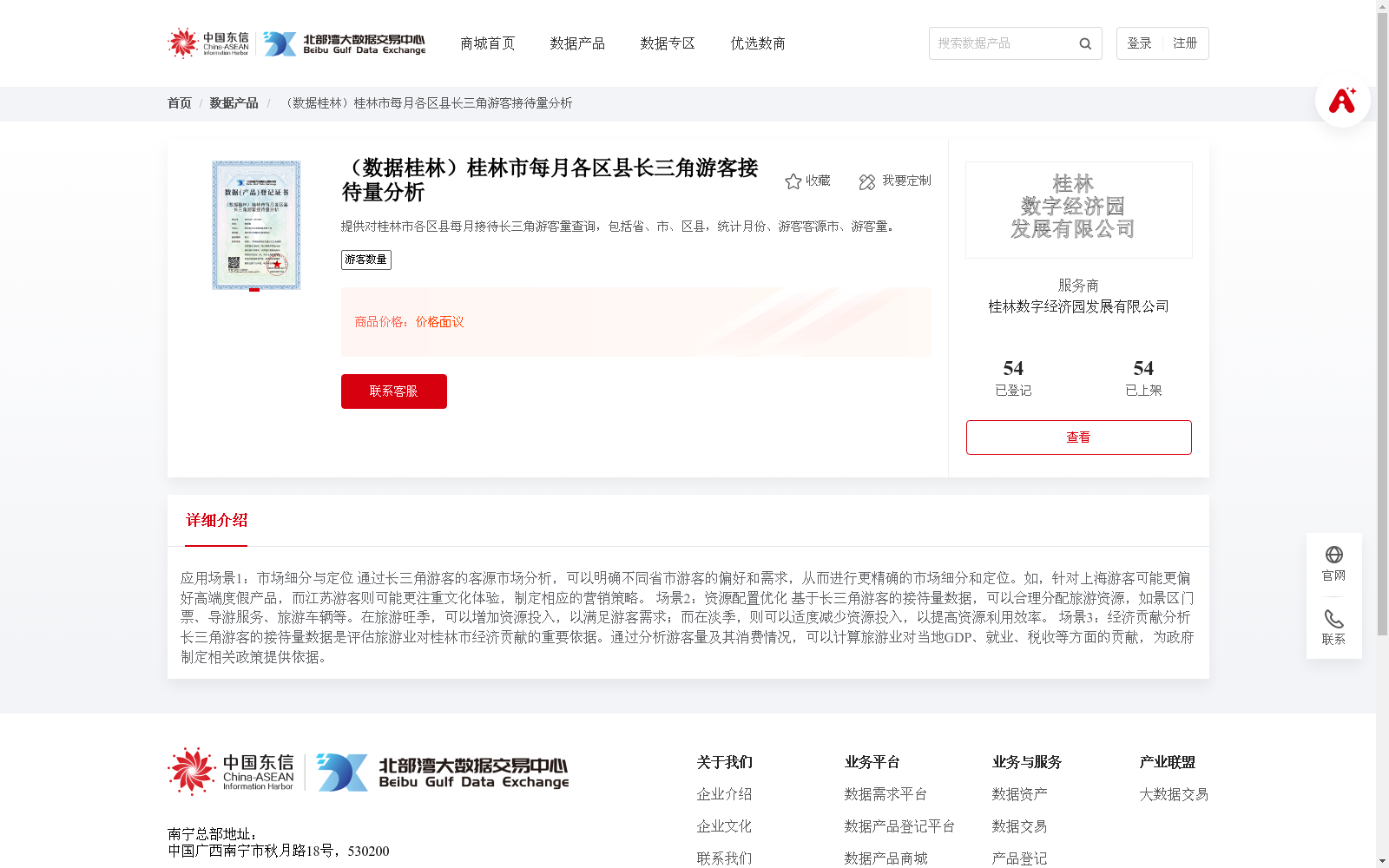Image resolution: width=1389 pixels, height=868 pixels.
Task: Go to 数据专区 in navigation
Action: coord(668,43)
